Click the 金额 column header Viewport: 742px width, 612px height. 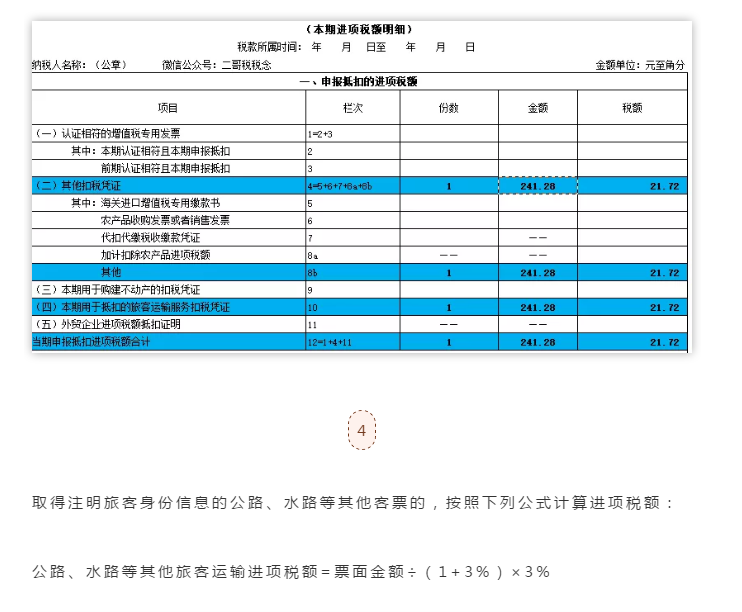[x=538, y=108]
